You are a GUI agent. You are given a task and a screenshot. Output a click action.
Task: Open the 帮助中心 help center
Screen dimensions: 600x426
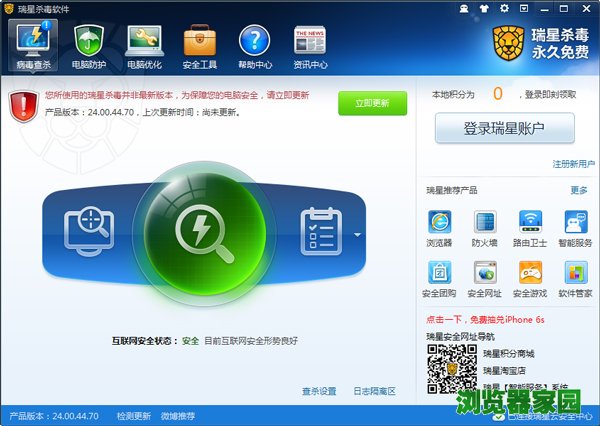[x=255, y=46]
